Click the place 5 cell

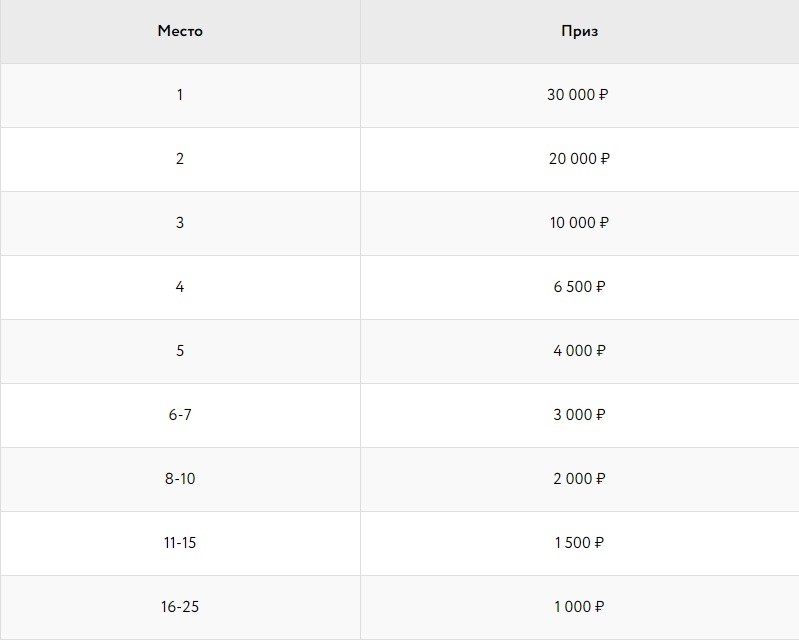[180, 352]
